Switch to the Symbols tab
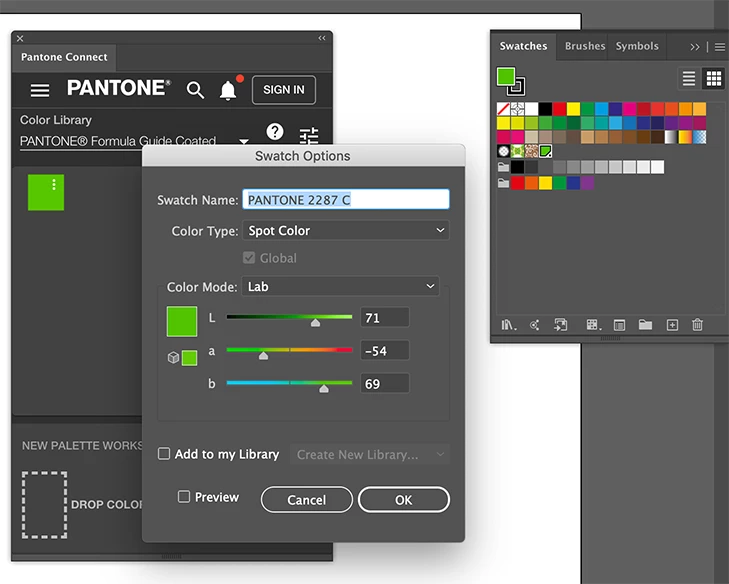Viewport: 729px width, 584px height. tap(637, 46)
